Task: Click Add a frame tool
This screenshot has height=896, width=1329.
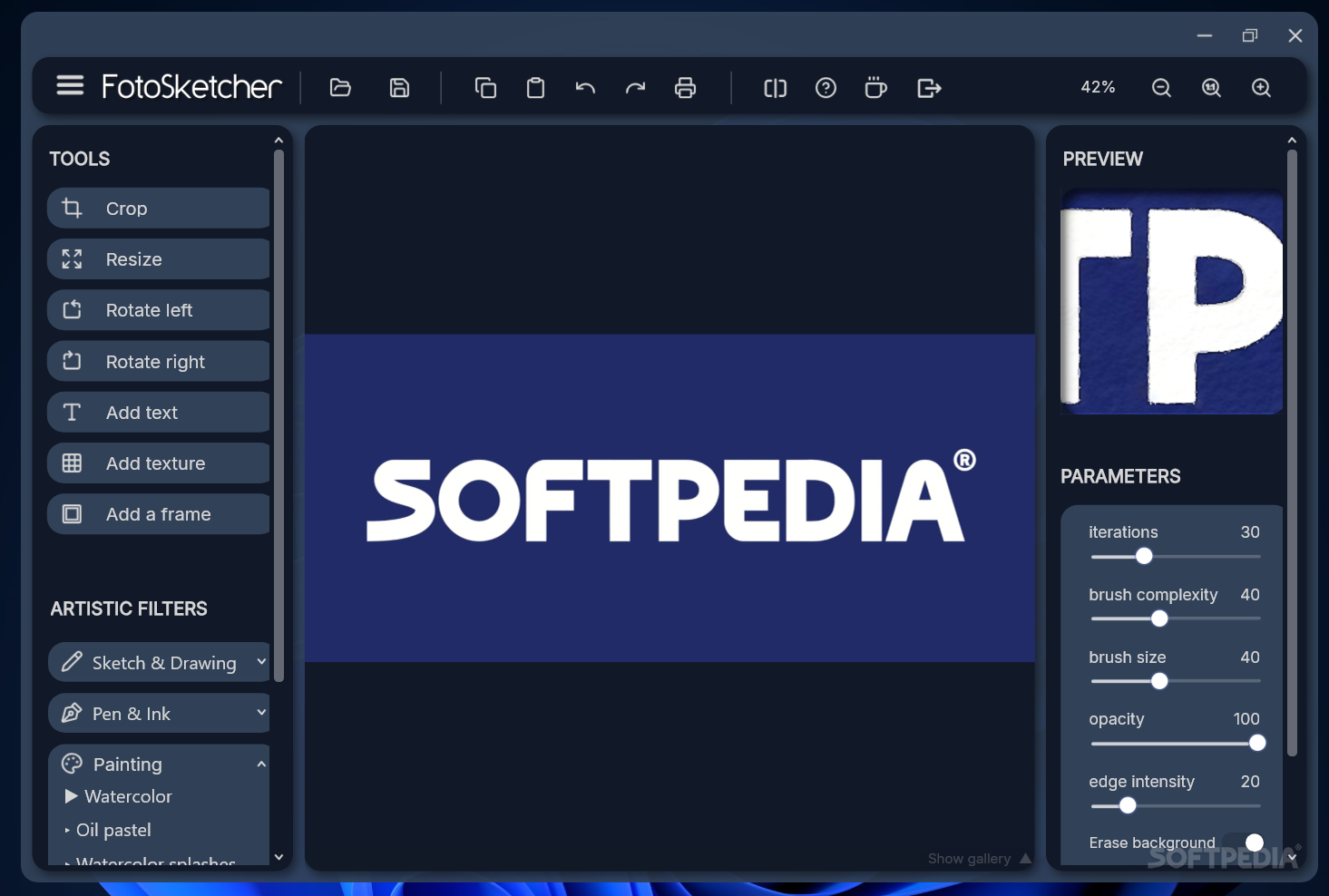Action: point(159,514)
